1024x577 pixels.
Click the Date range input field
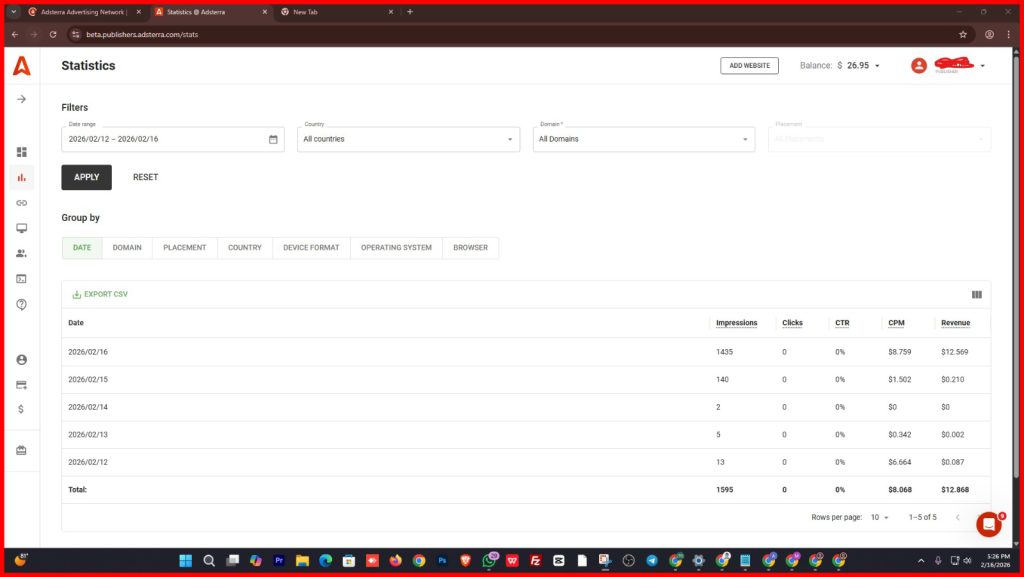click(x=158, y=139)
